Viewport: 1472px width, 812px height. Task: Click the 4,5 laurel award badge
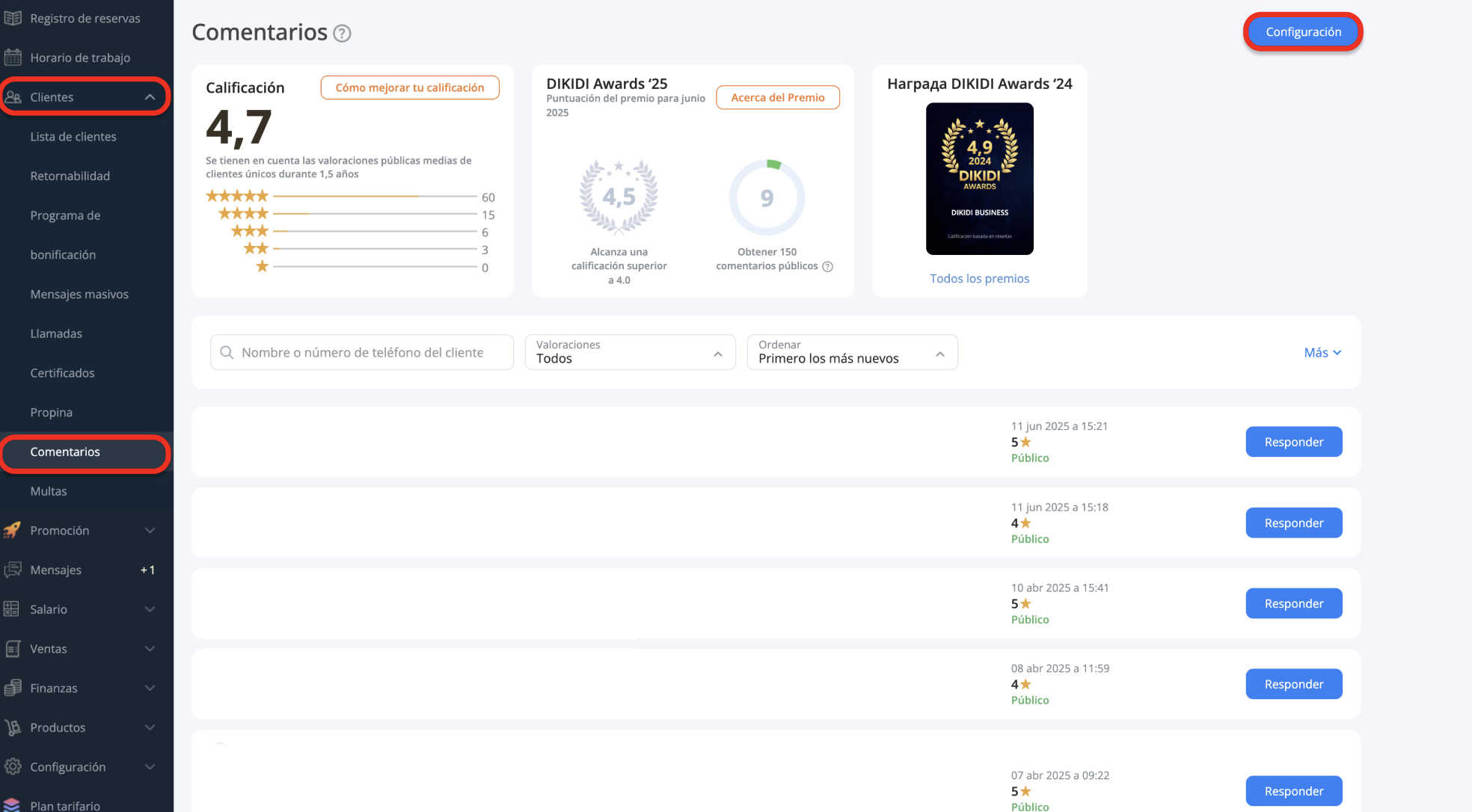(x=619, y=197)
